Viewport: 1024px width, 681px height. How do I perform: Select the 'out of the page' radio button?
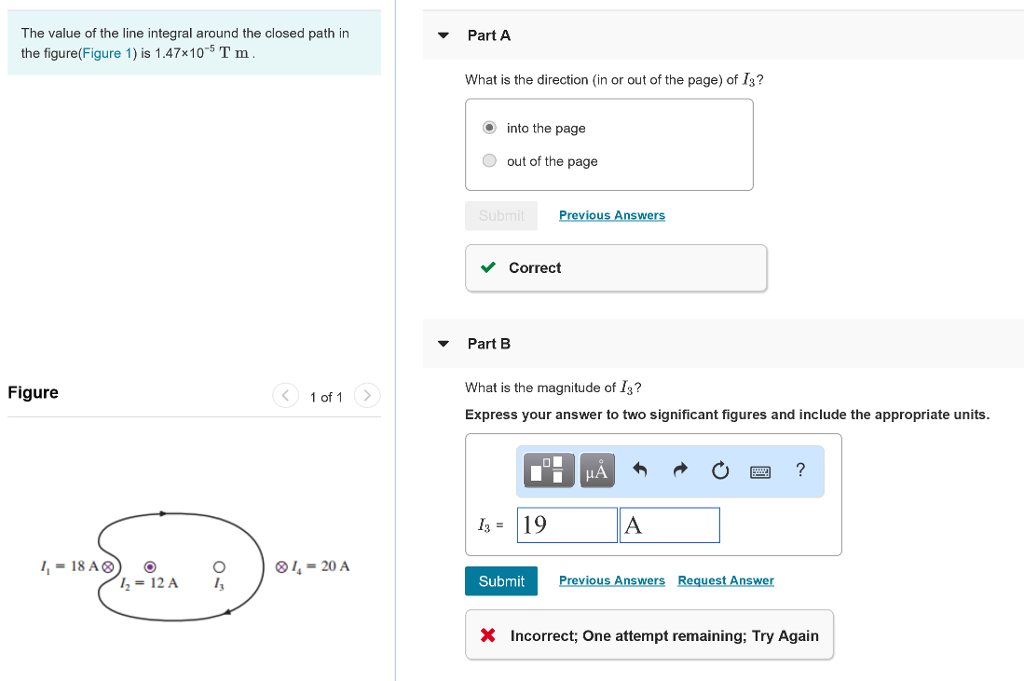pyautogui.click(x=489, y=160)
